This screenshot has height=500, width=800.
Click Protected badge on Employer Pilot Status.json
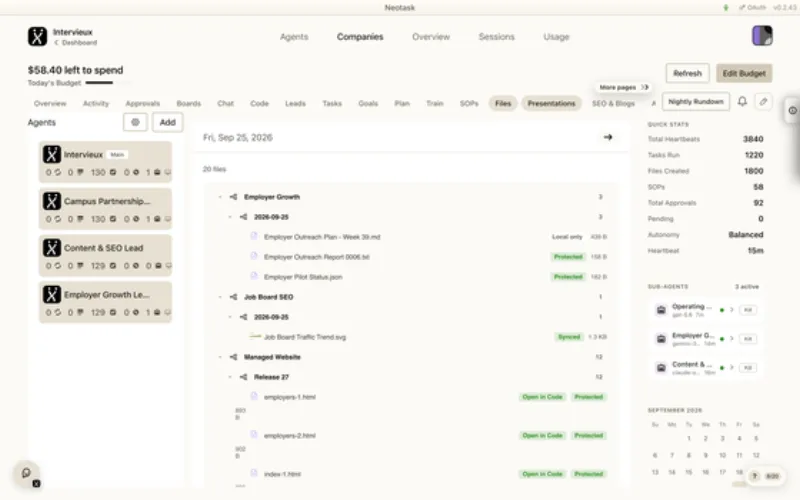[568, 277]
